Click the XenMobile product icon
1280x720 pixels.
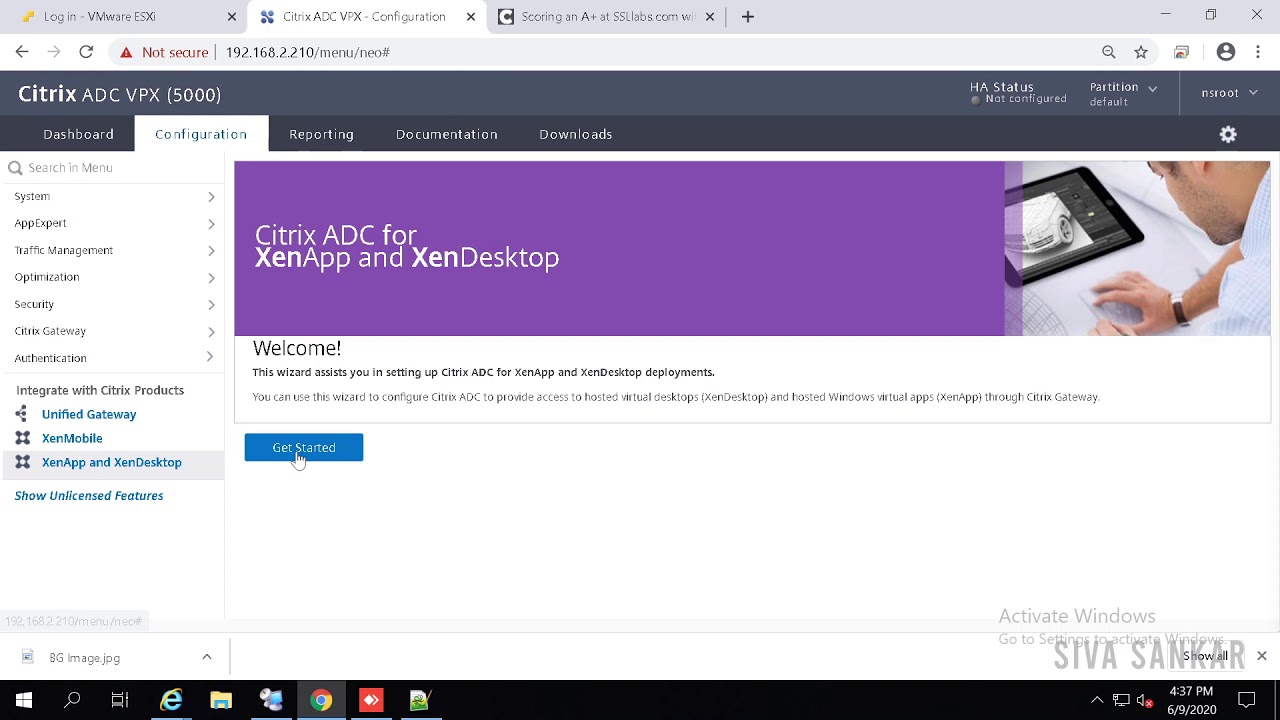22,438
